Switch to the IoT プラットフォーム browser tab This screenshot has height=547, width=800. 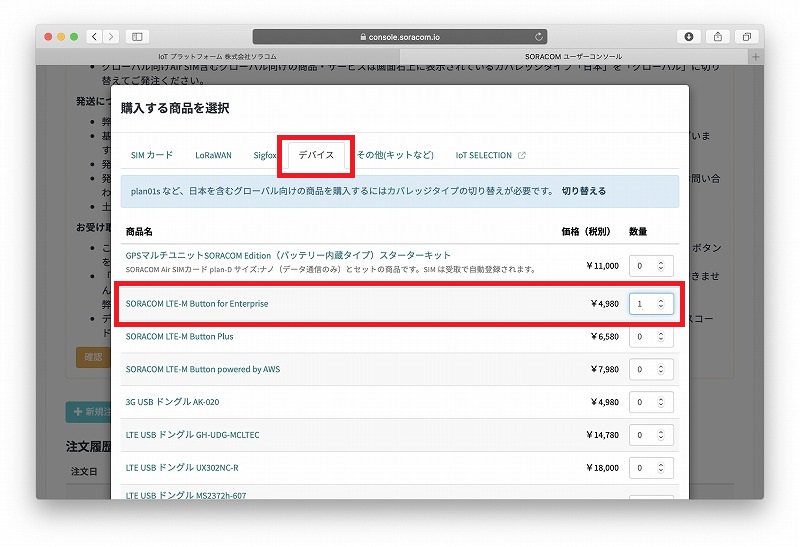click(217, 57)
